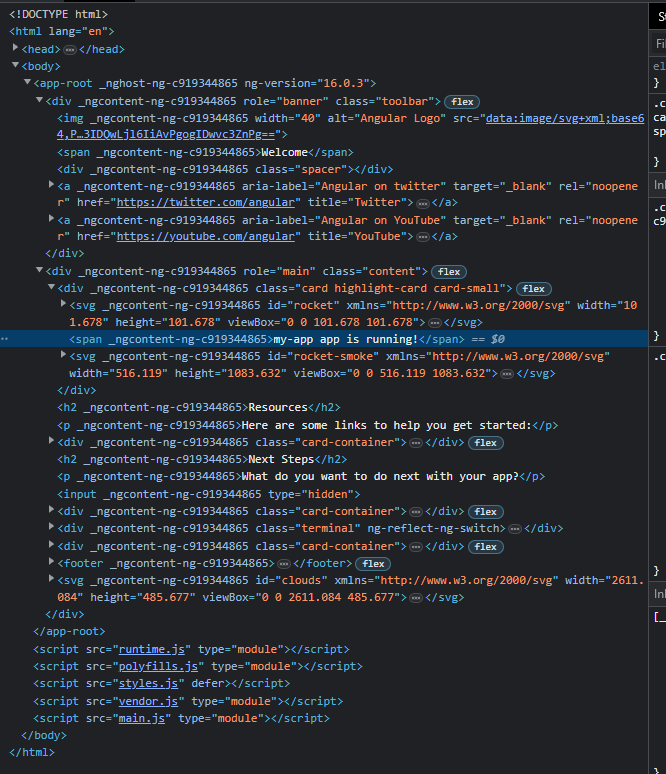The height and width of the screenshot is (774, 666).
Task: Open the main.js script link
Action: tap(142, 718)
